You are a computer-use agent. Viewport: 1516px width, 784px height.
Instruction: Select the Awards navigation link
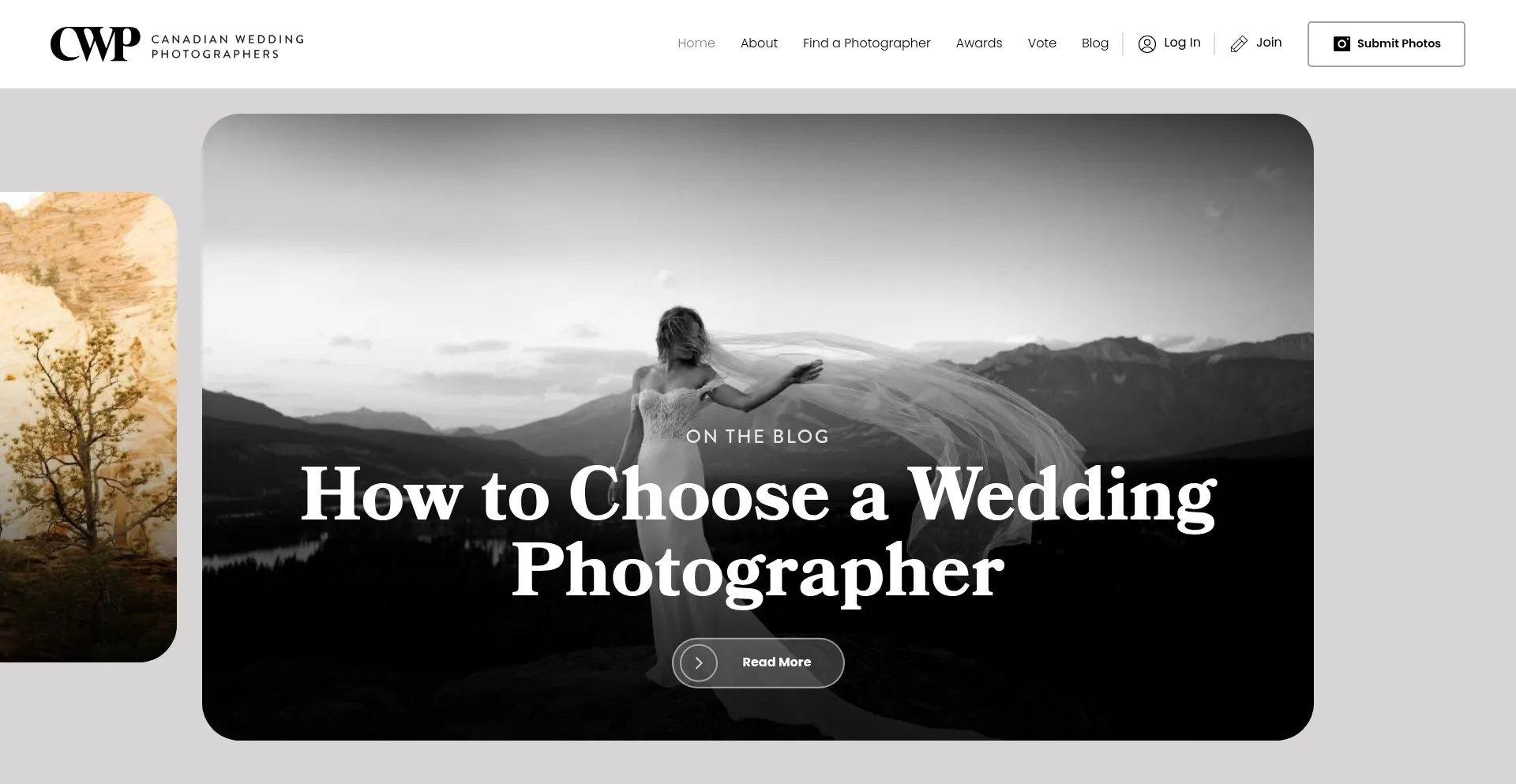979,43
